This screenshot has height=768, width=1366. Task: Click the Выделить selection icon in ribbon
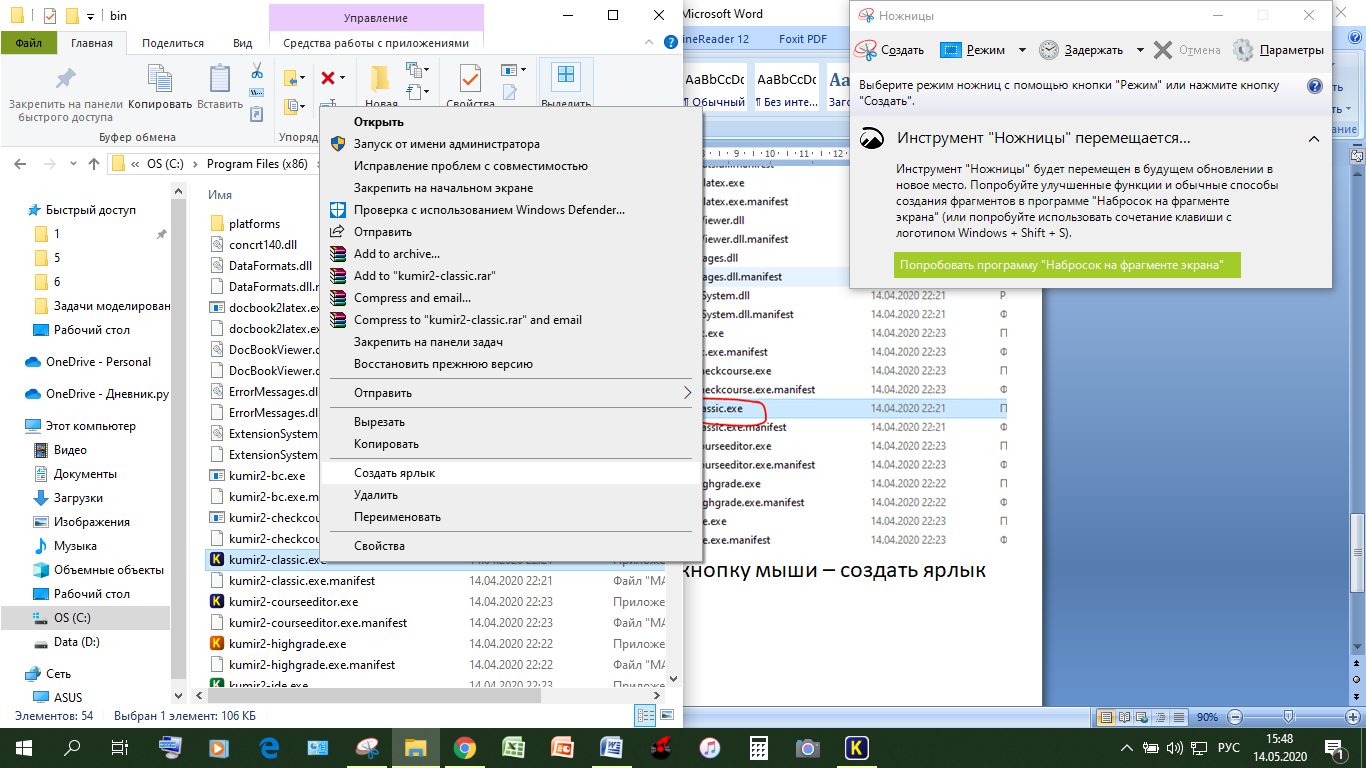click(x=566, y=77)
